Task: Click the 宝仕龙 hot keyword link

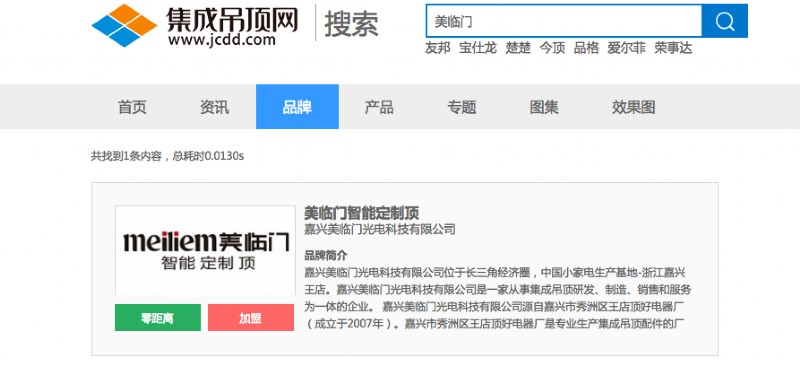Action: click(478, 48)
